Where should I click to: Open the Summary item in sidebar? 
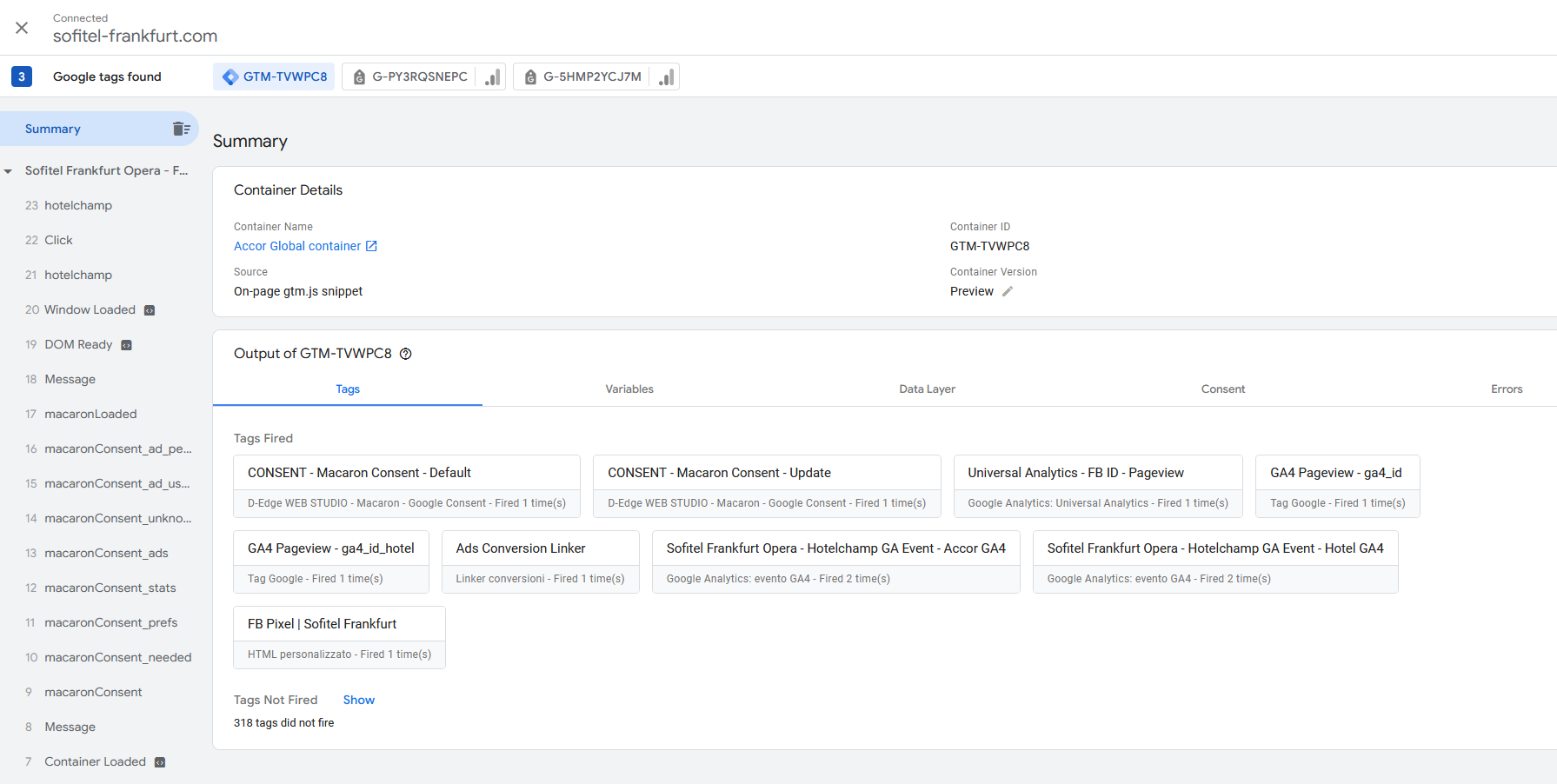click(99, 129)
